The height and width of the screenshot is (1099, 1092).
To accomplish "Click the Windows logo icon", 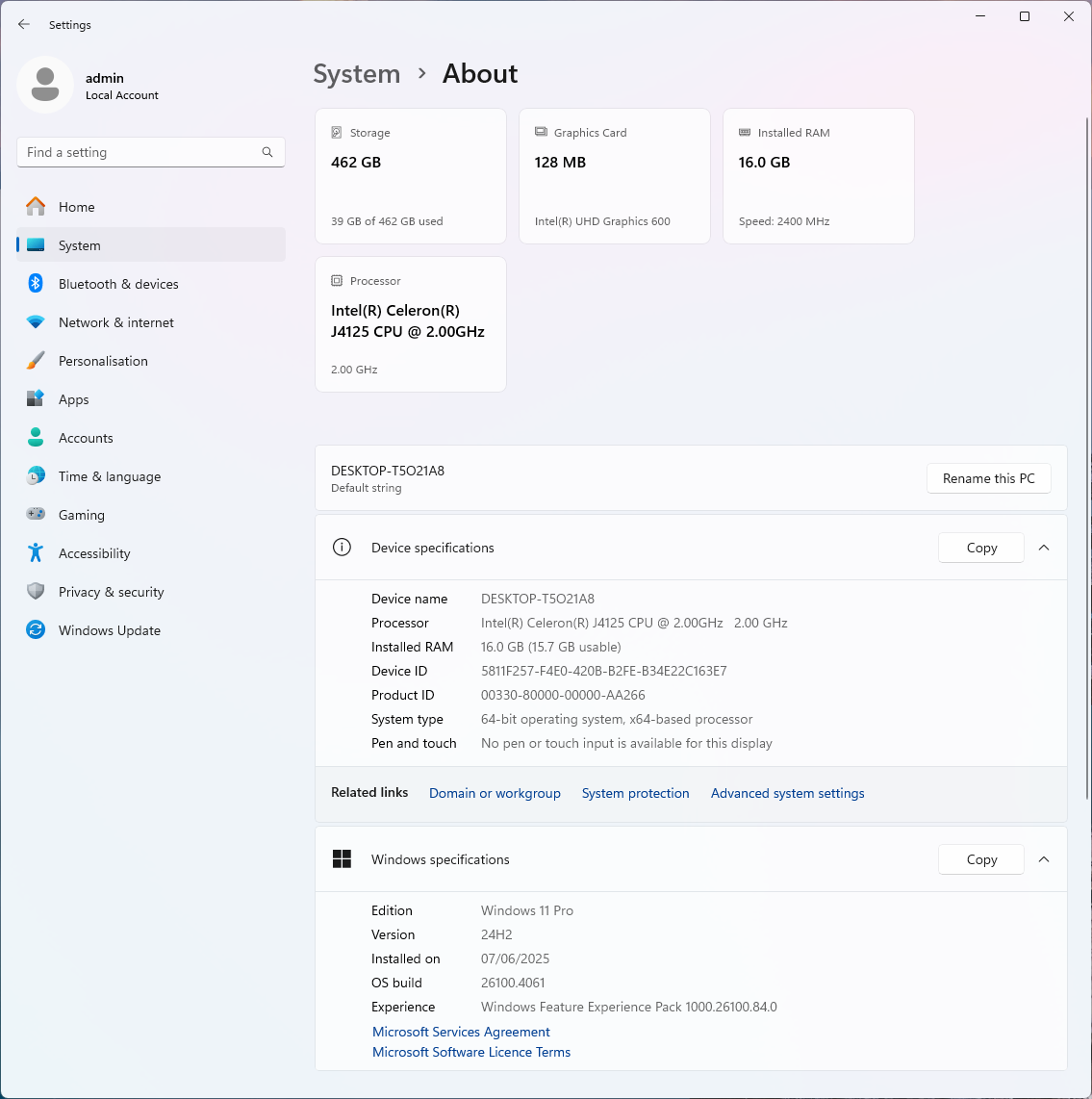I will pos(342,859).
